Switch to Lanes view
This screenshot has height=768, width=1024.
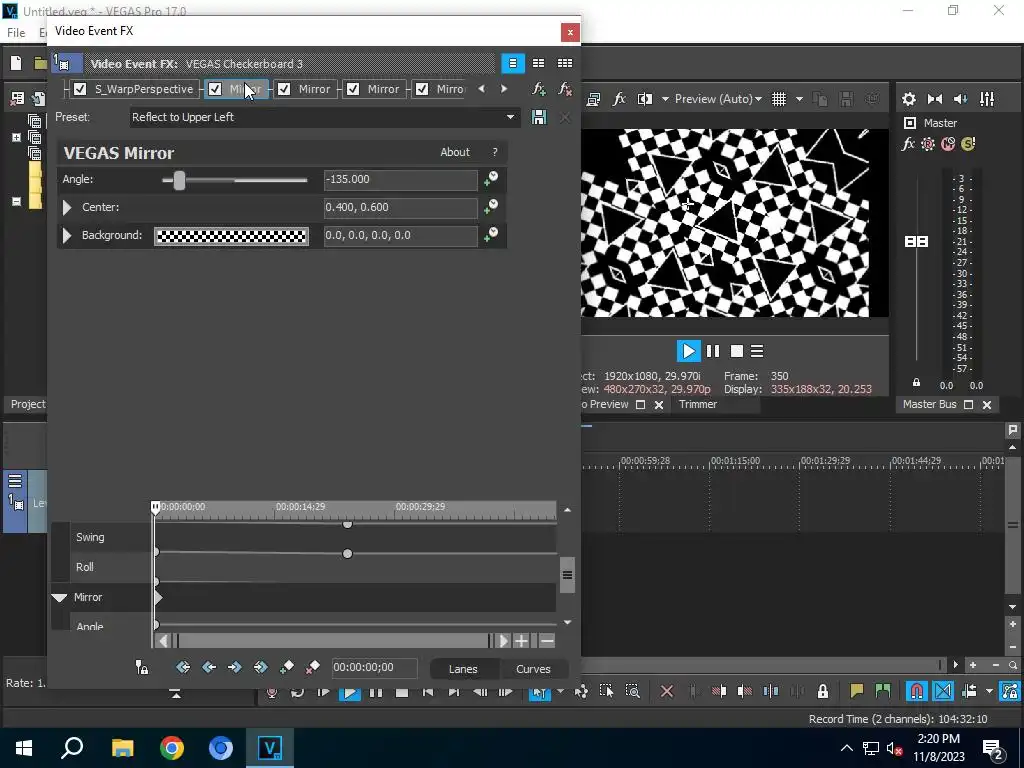point(463,669)
